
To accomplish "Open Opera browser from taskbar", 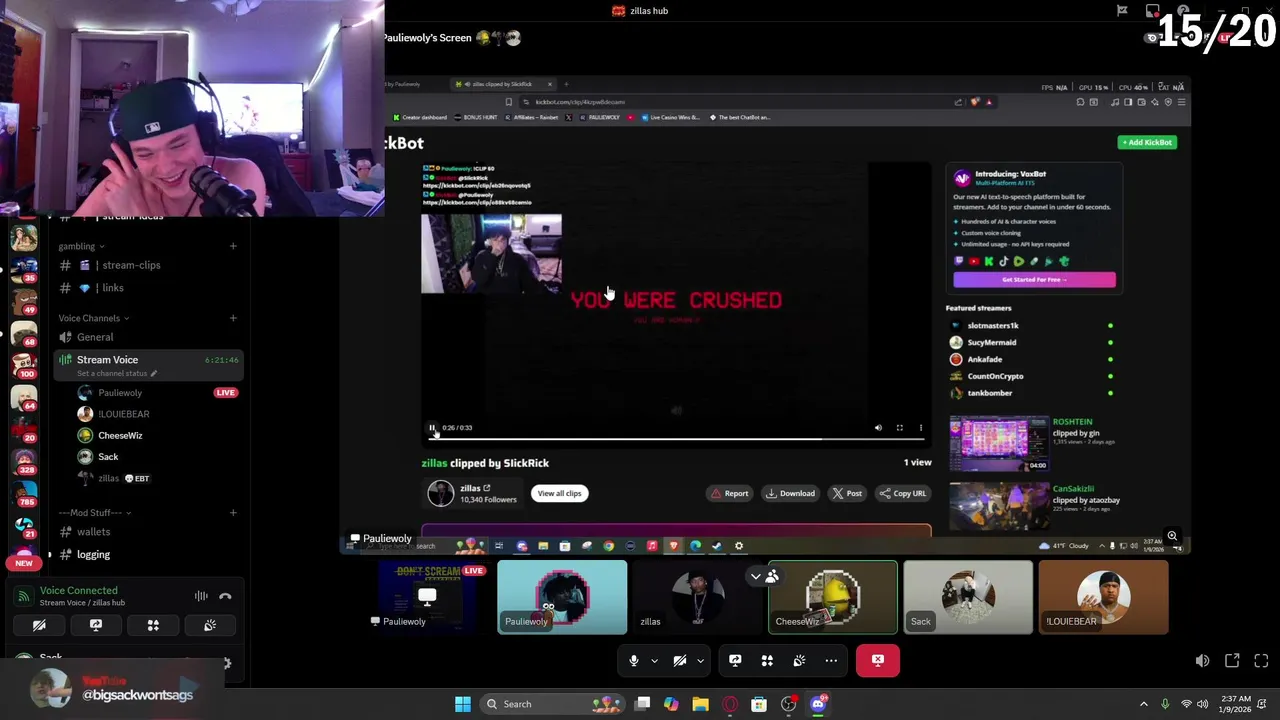I will (x=730, y=704).
